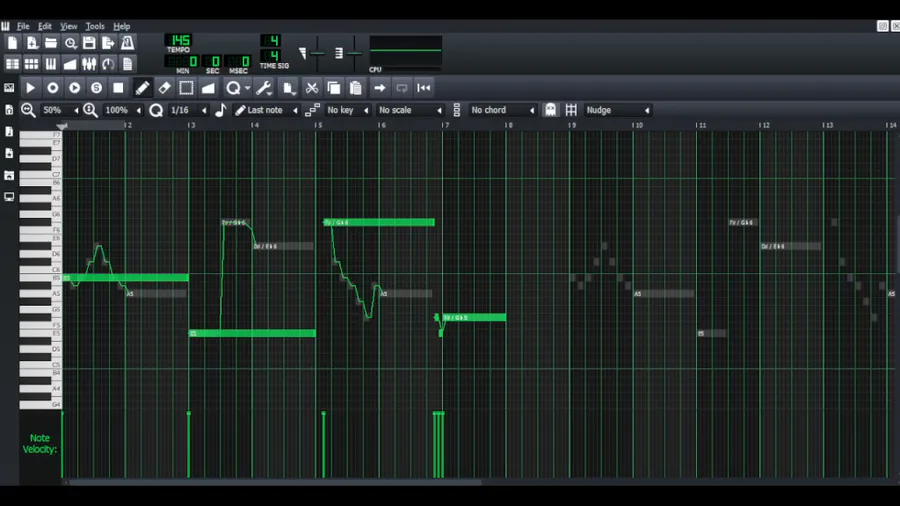Open vertical zoom 100% dropdown

pyautogui.click(x=122, y=110)
